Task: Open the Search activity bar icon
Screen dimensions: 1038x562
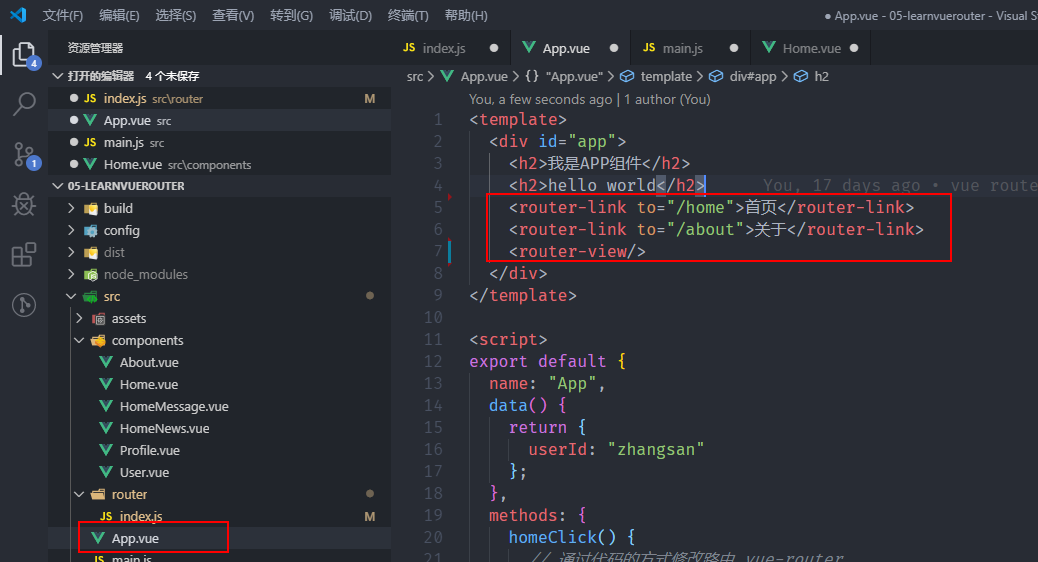Action: 24,104
